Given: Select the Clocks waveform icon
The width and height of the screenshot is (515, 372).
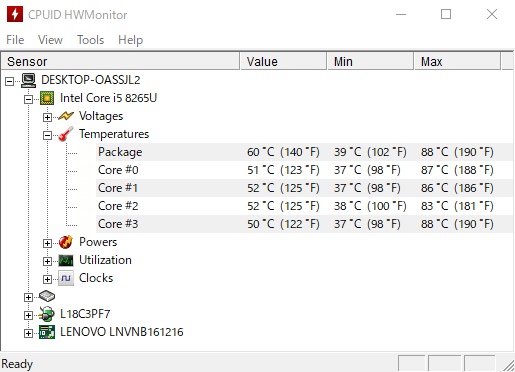Looking at the screenshot, I should click(66, 278).
